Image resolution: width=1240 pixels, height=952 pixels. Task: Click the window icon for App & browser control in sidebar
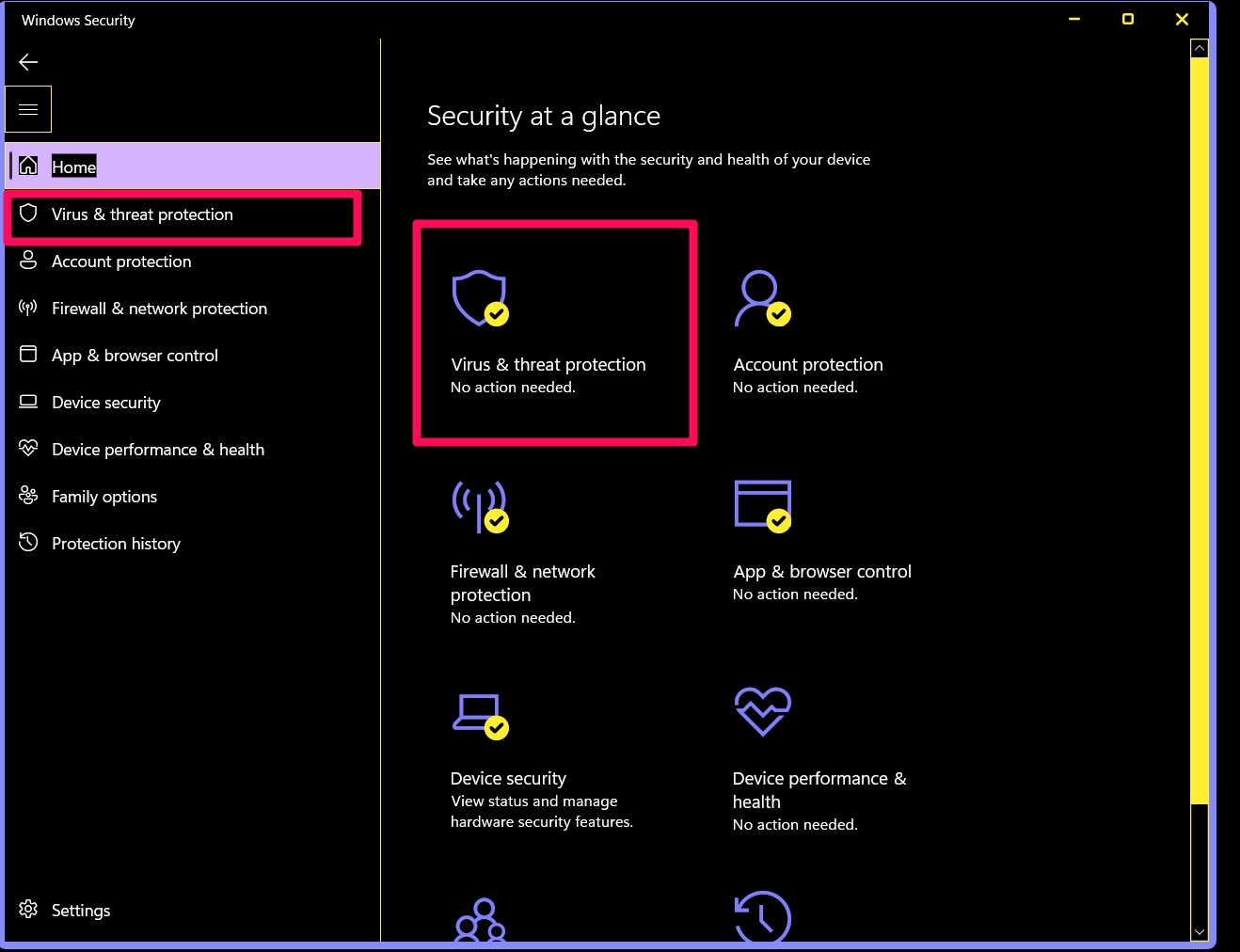[28, 355]
